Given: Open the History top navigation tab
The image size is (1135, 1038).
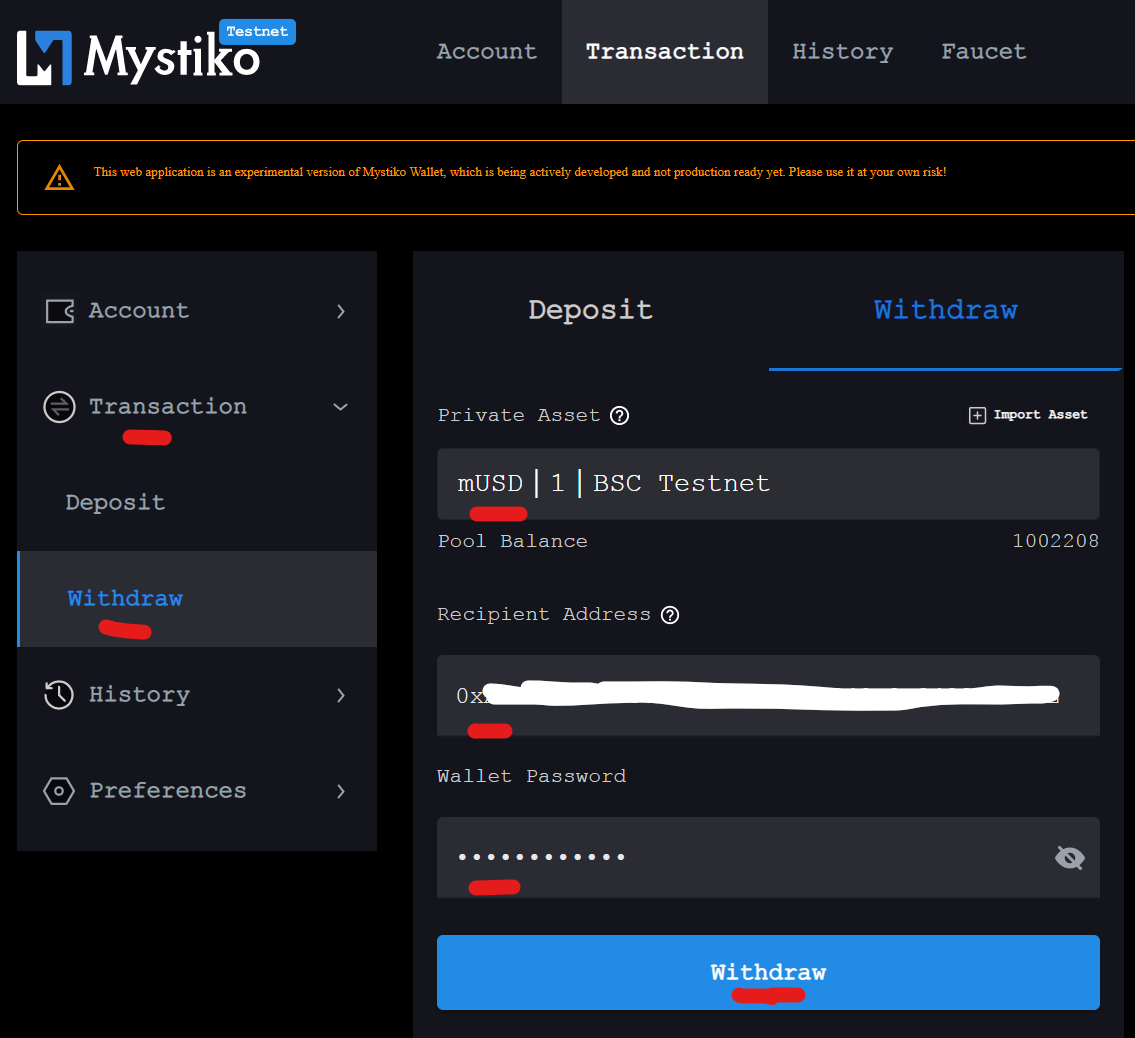Looking at the screenshot, I should [x=843, y=51].
